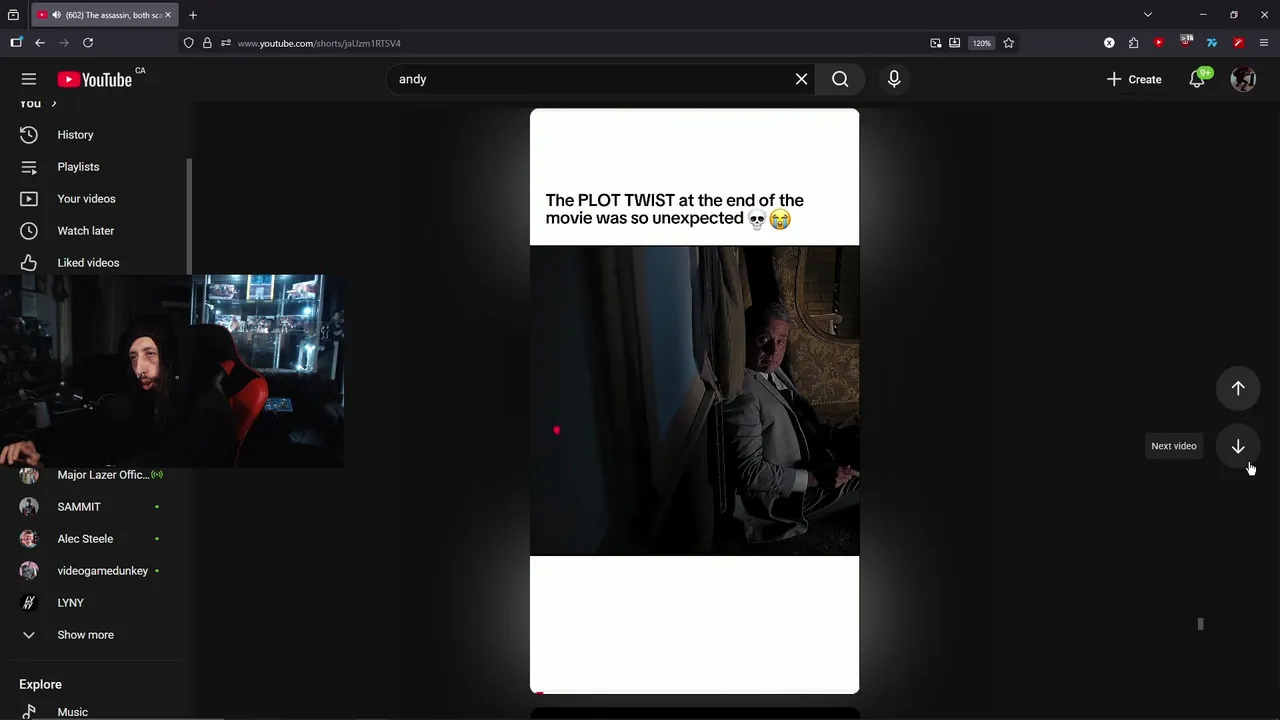The image size is (1280, 720).
Task: Start voice search with the microphone
Action: 894,79
